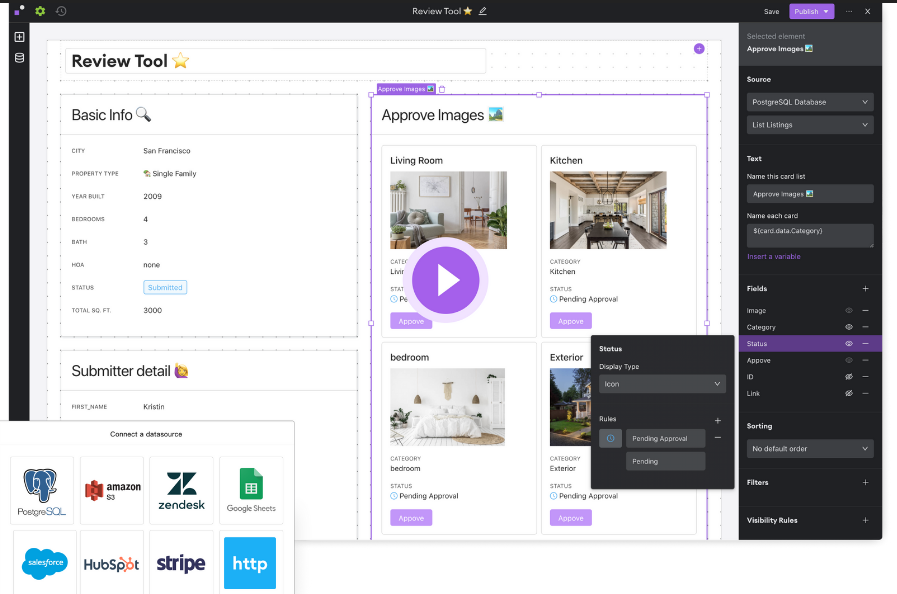
Task: Open version history clock icon
Action: (61, 11)
